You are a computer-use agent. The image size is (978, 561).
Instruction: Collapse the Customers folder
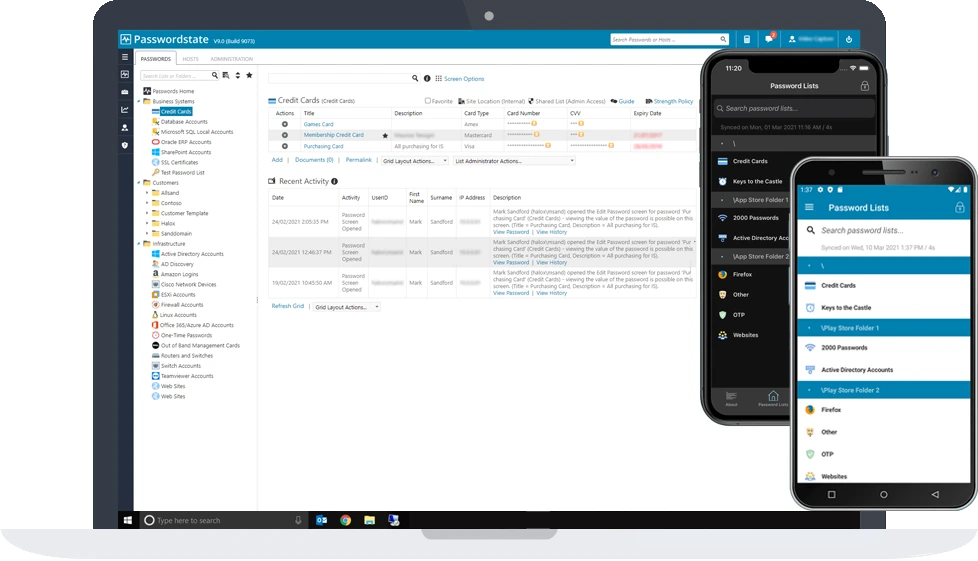coord(138,183)
